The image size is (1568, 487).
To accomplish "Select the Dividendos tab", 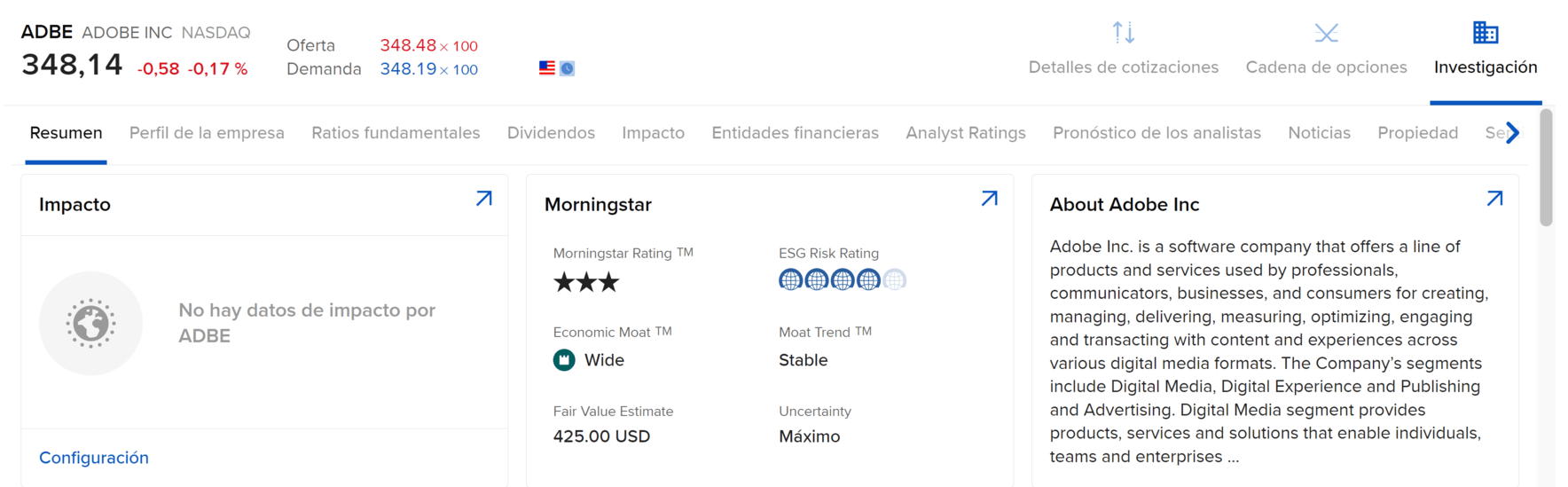I will click(551, 133).
